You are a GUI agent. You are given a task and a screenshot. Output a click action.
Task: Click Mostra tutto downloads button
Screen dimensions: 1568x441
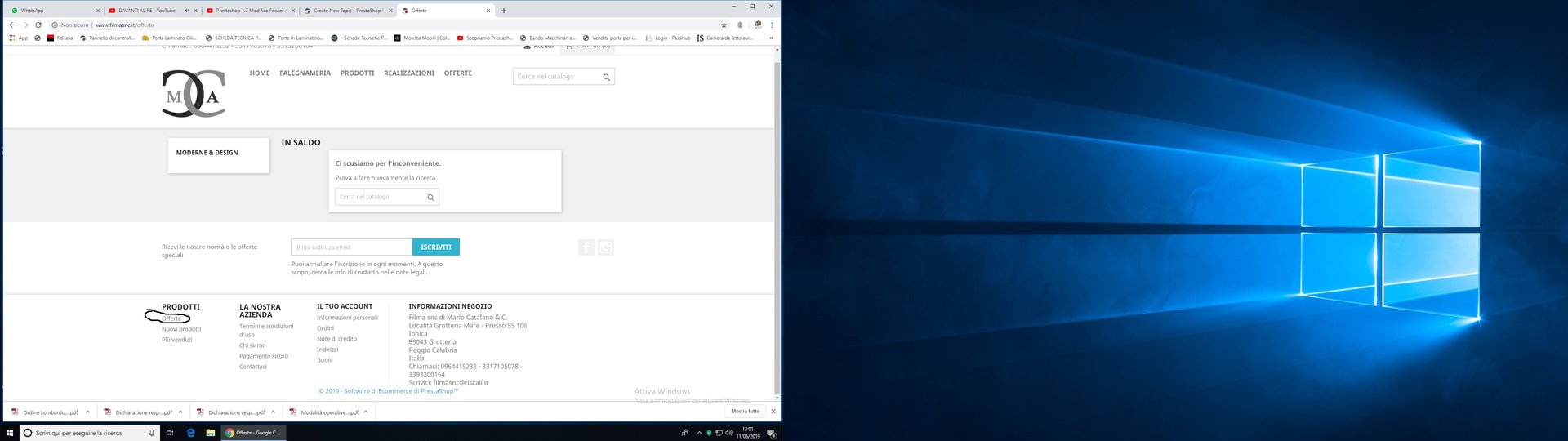pyautogui.click(x=745, y=411)
